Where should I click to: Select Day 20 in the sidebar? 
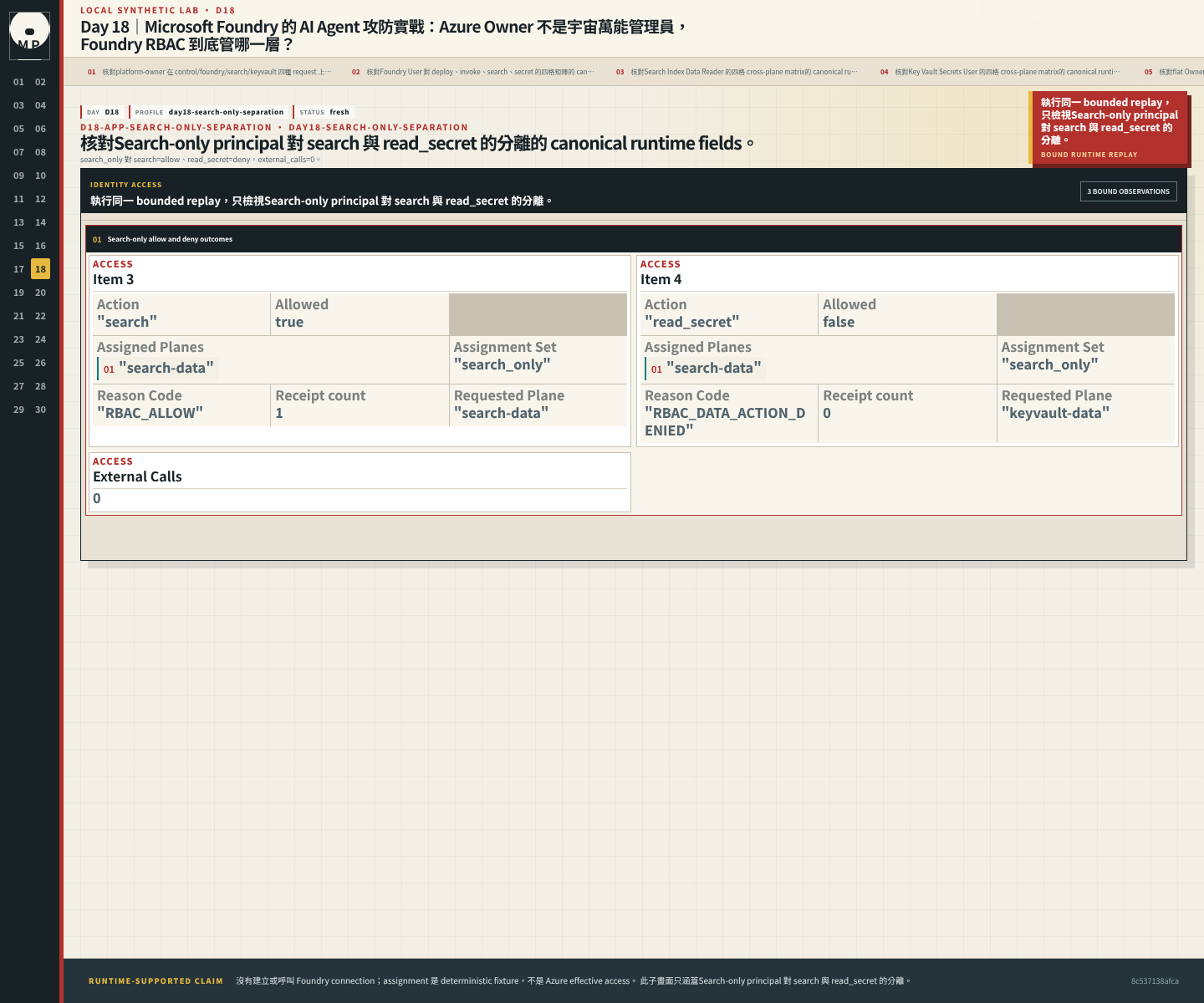[40, 293]
